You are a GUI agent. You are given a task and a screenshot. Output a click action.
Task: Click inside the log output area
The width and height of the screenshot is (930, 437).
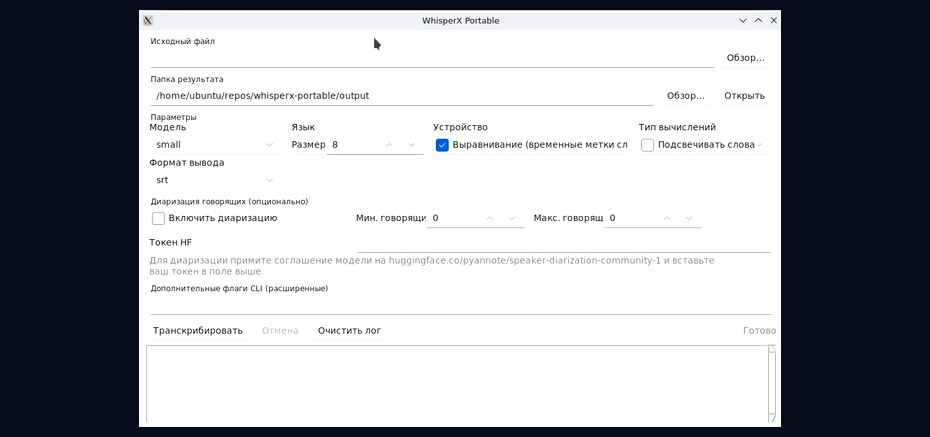point(457,384)
